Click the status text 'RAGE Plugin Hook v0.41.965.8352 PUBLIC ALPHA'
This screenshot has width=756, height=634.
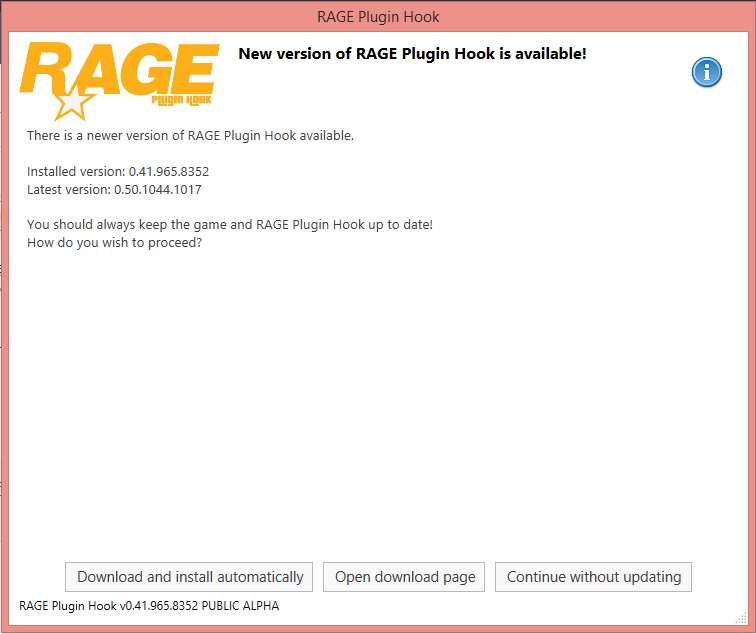tap(149, 606)
